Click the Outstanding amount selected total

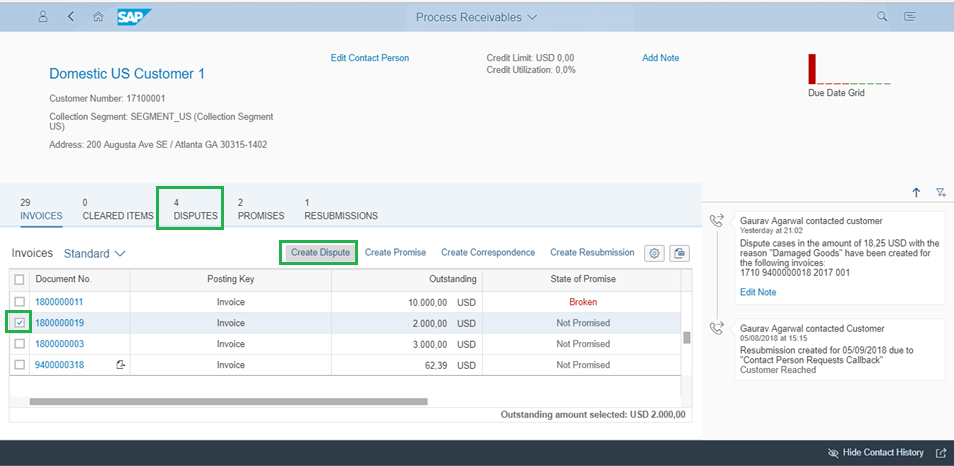[593, 415]
